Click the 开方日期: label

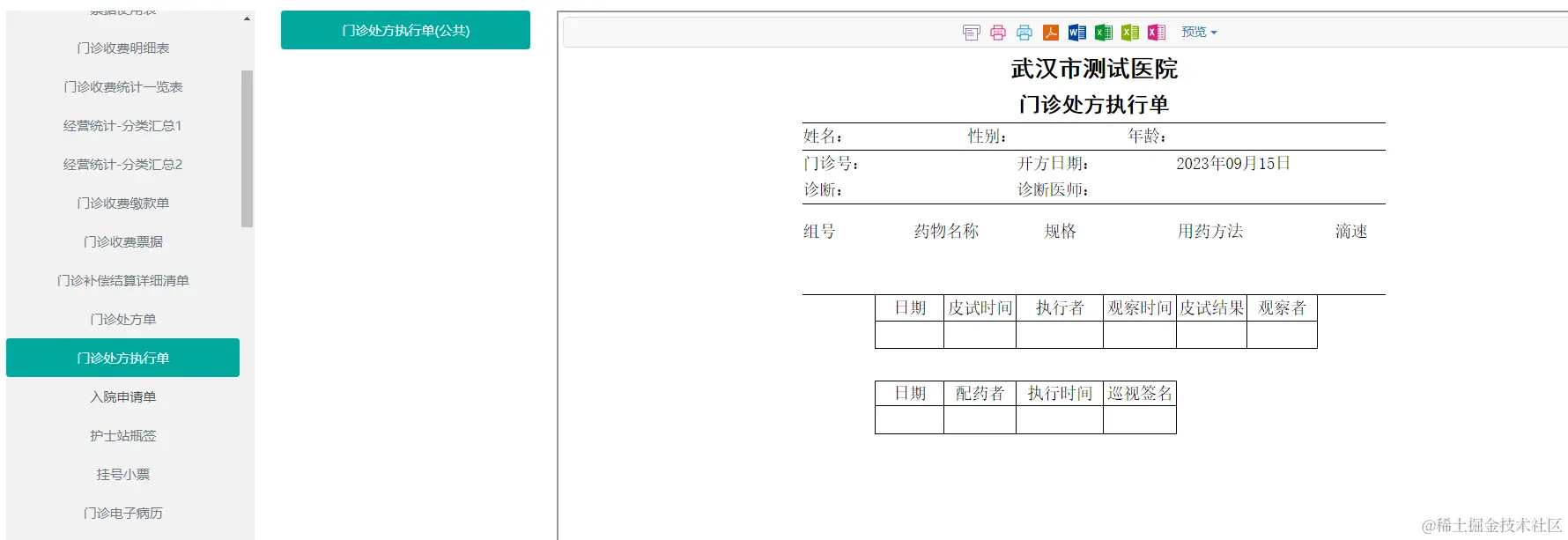1054,164
